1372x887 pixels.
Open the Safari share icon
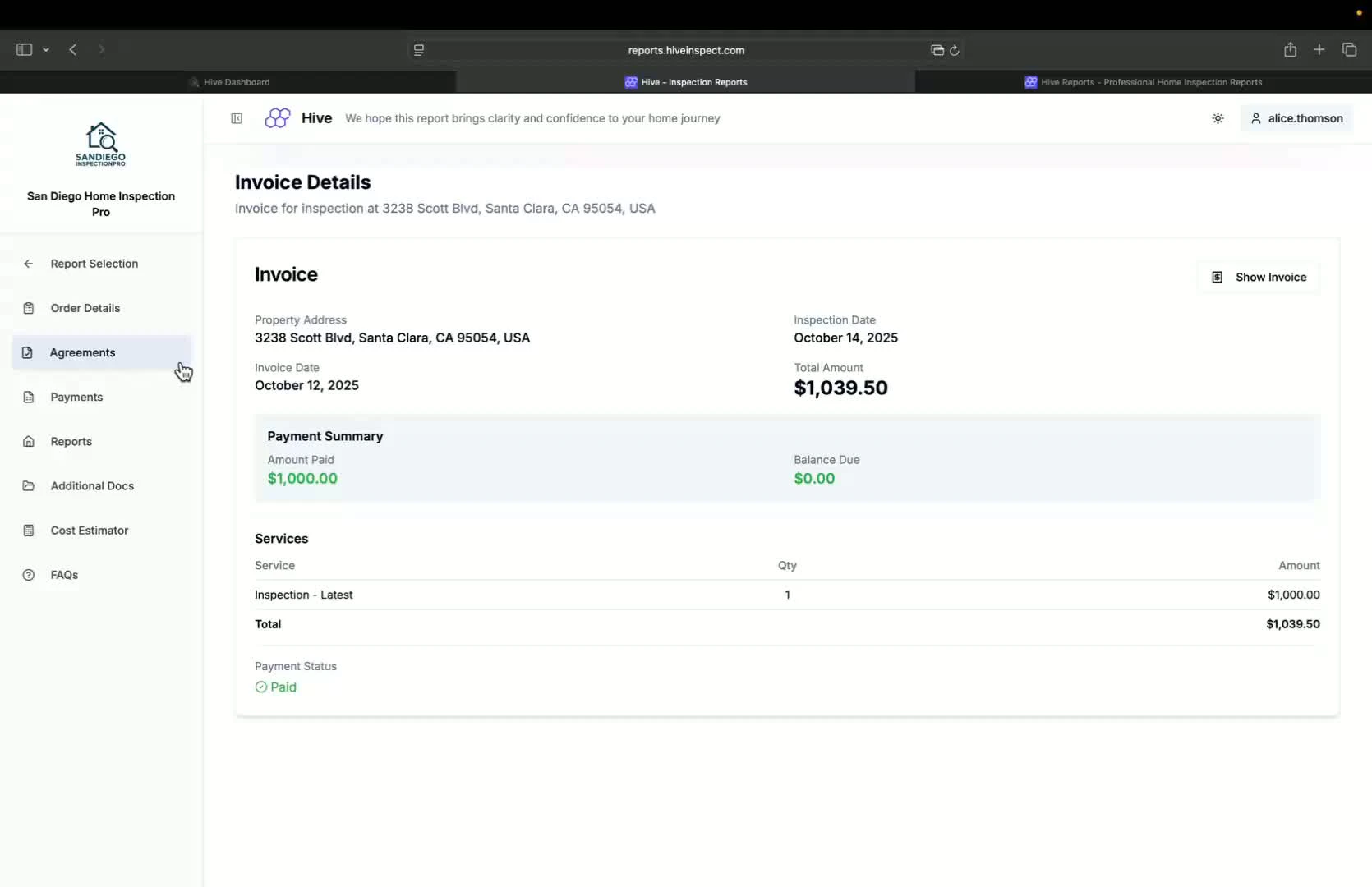(x=1291, y=49)
